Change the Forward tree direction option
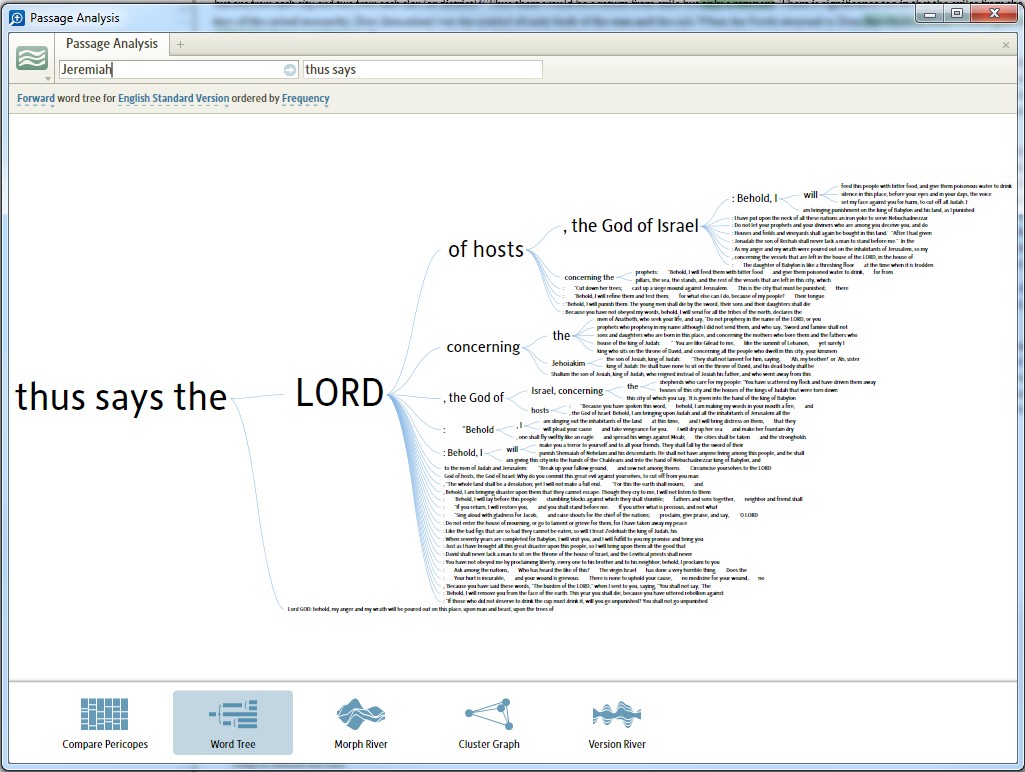 tap(36, 98)
